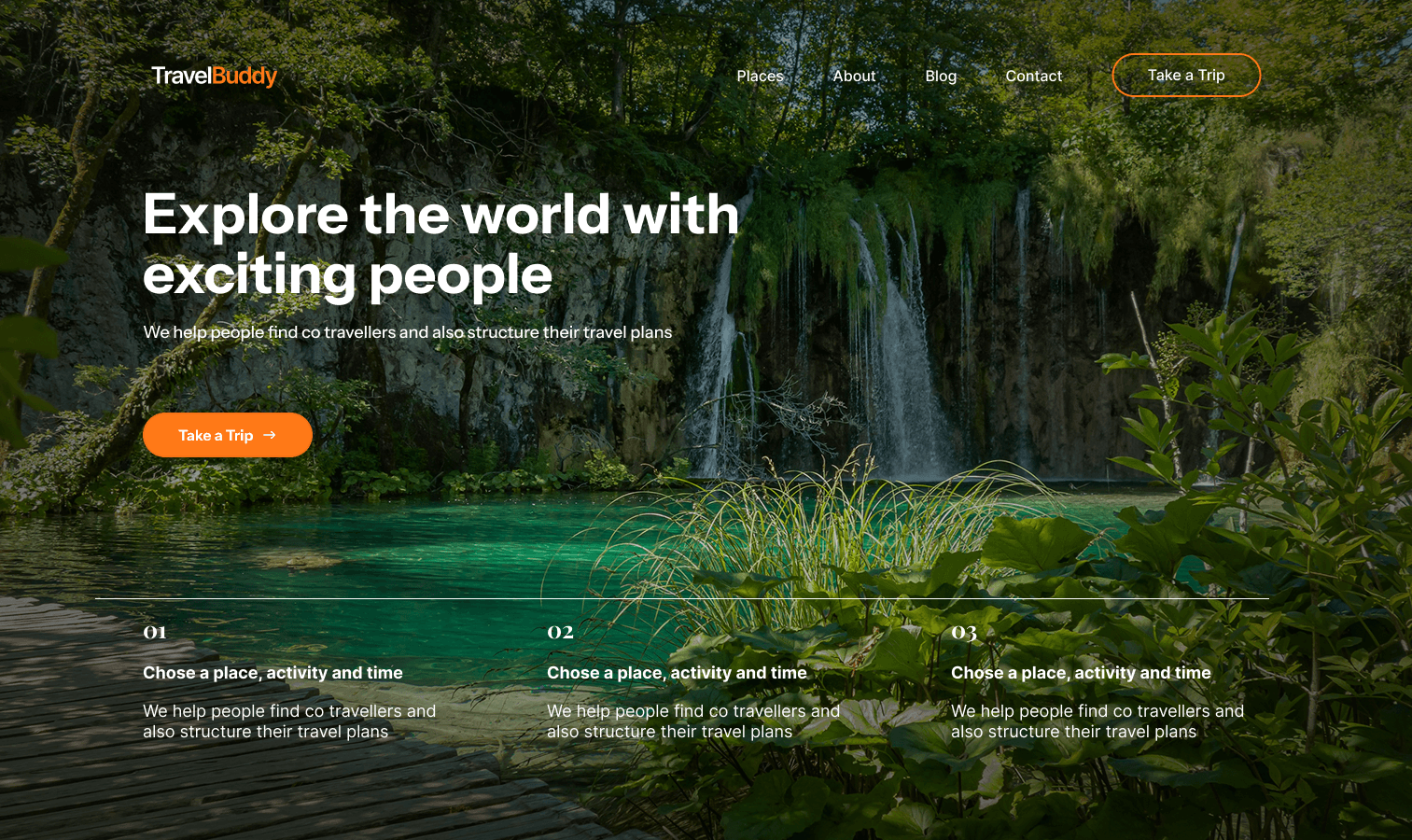Click hero subtitle about finding co travellers
The image size is (1412, 840).
[x=408, y=332]
